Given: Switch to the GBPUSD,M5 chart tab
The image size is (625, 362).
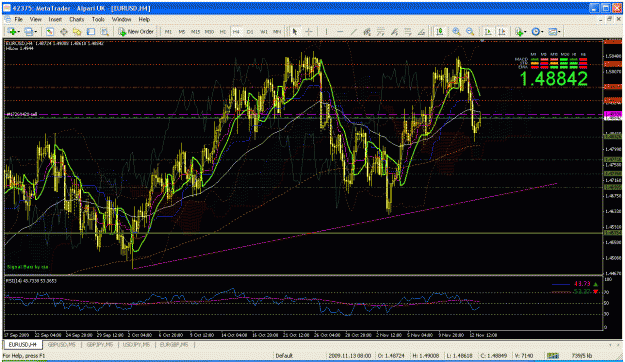Looking at the screenshot, I should coord(61,344).
